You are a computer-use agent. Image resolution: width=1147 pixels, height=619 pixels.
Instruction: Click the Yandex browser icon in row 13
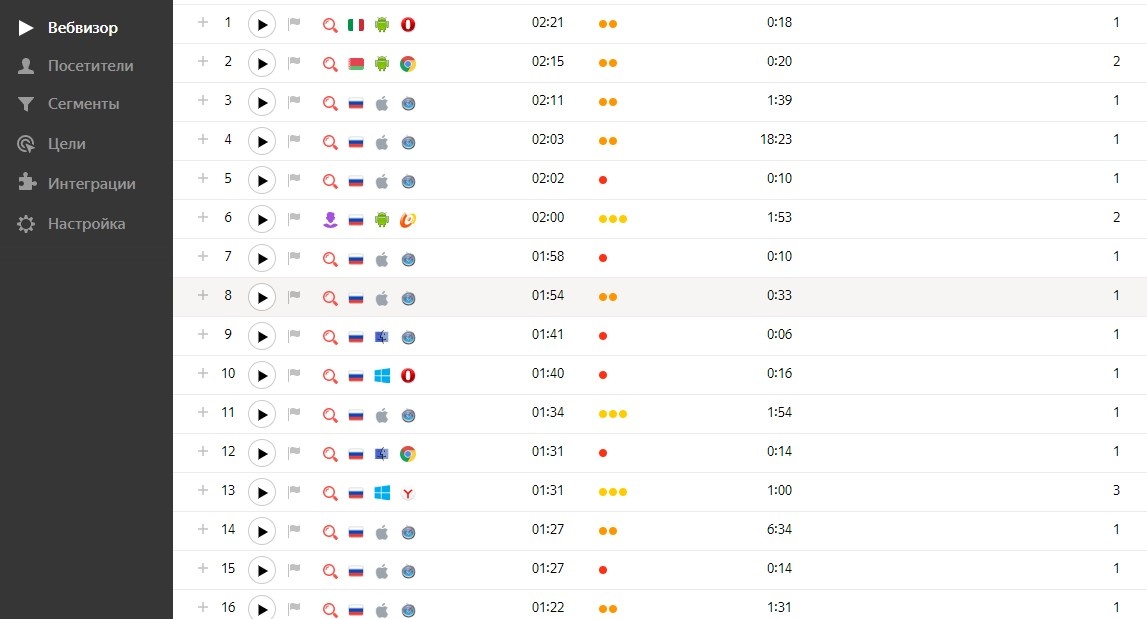pyautogui.click(x=408, y=493)
